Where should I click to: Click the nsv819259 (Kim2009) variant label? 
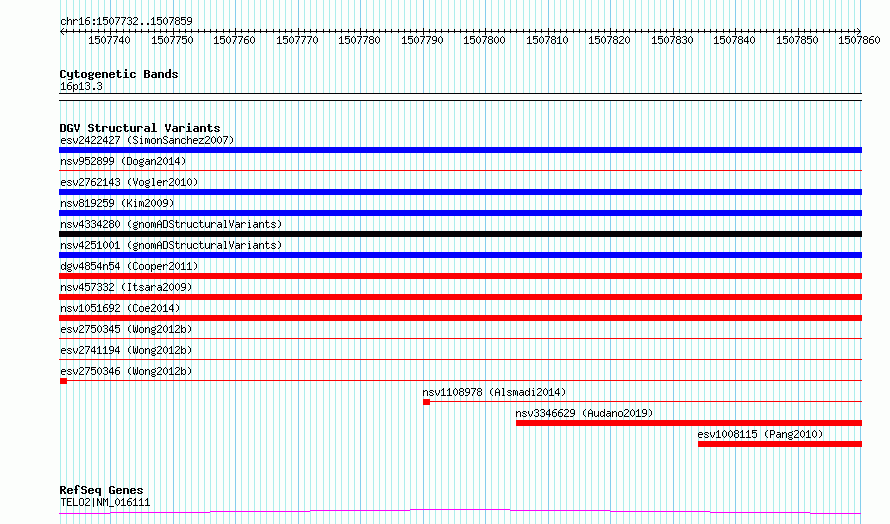coord(117,203)
